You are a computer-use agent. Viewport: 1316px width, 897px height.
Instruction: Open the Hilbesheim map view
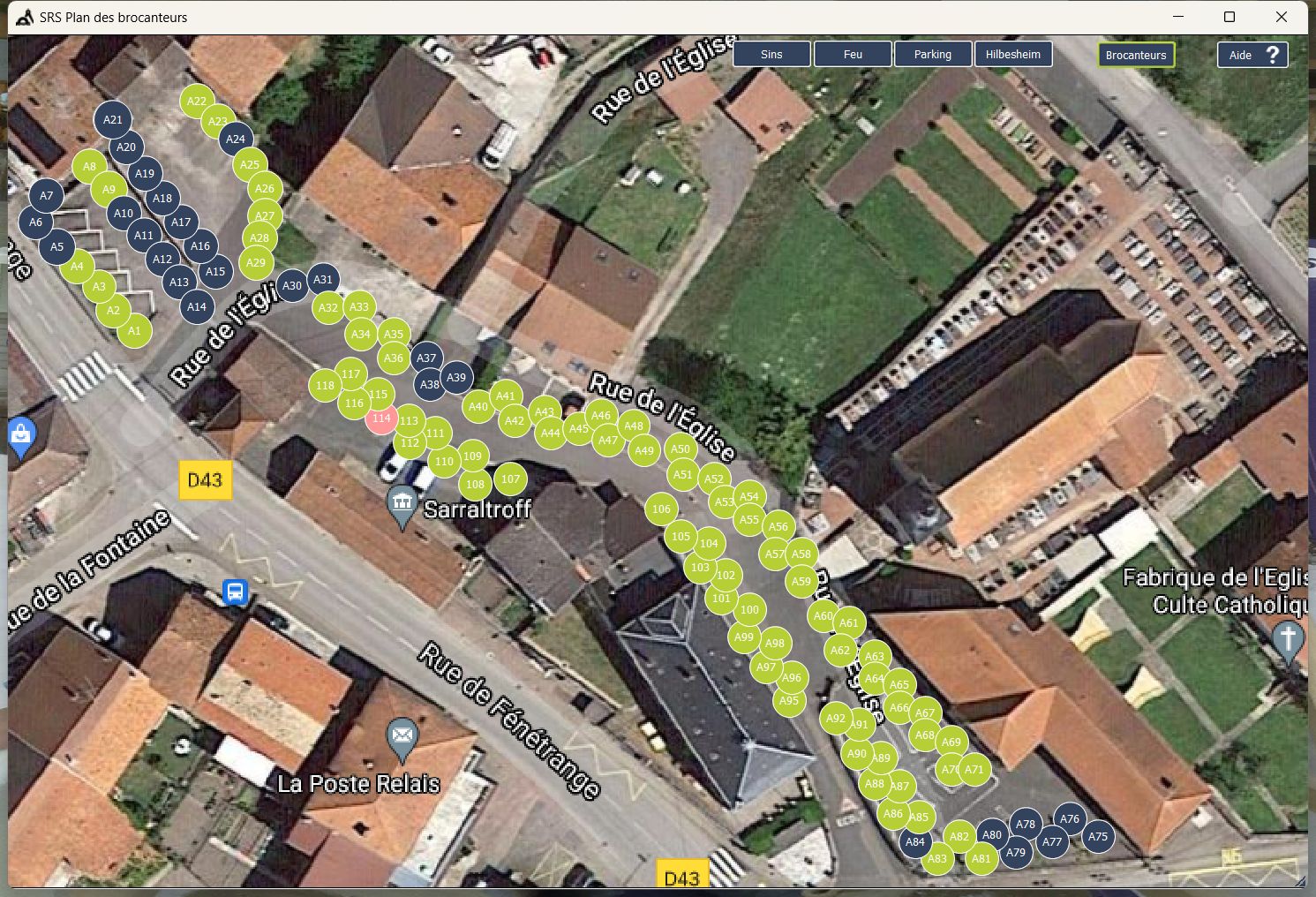1013,54
